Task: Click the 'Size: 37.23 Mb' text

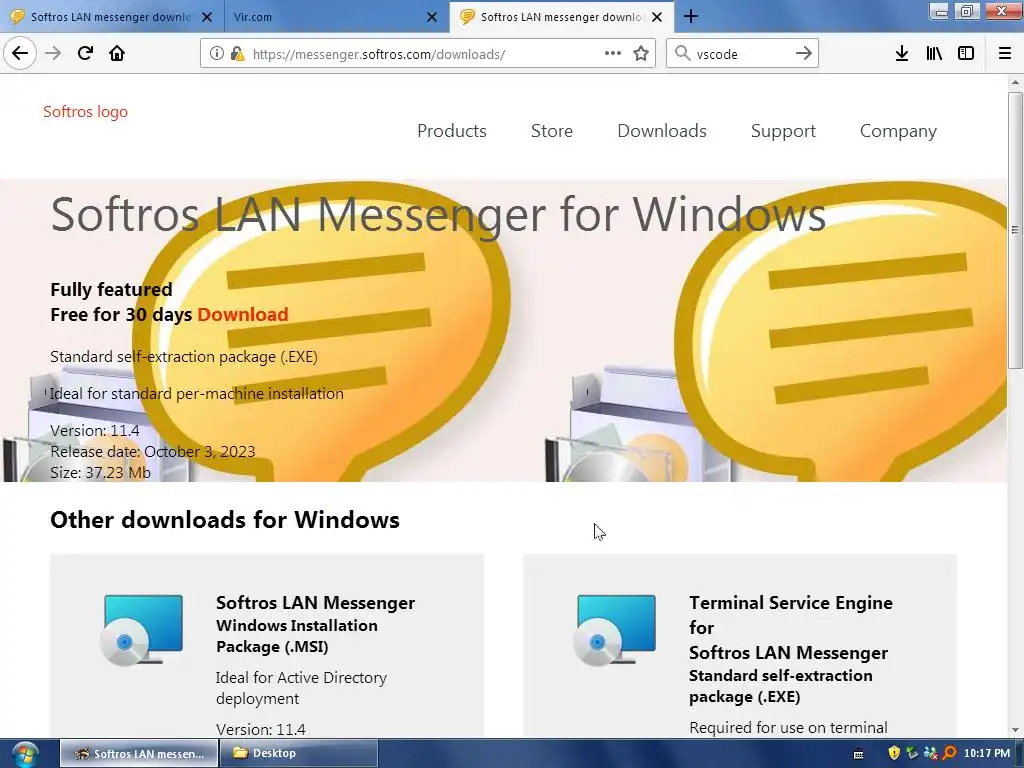Action: tap(101, 472)
